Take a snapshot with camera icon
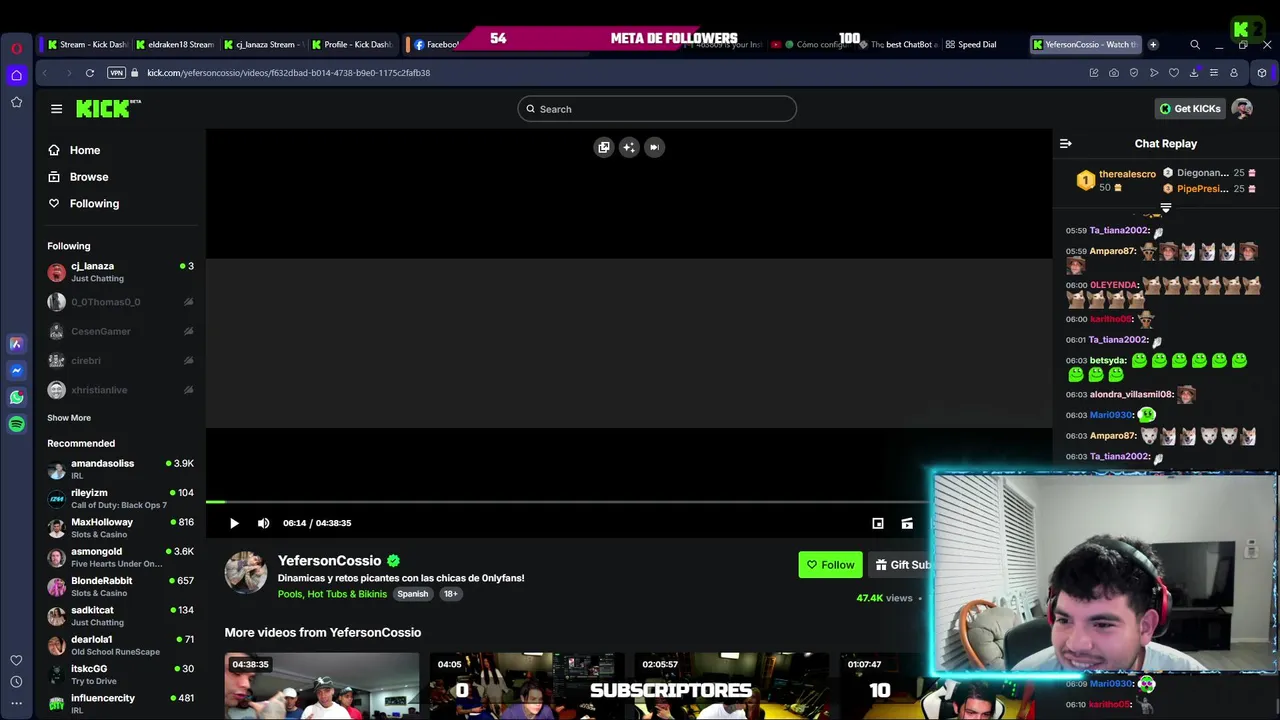 pyautogui.click(x=1113, y=73)
